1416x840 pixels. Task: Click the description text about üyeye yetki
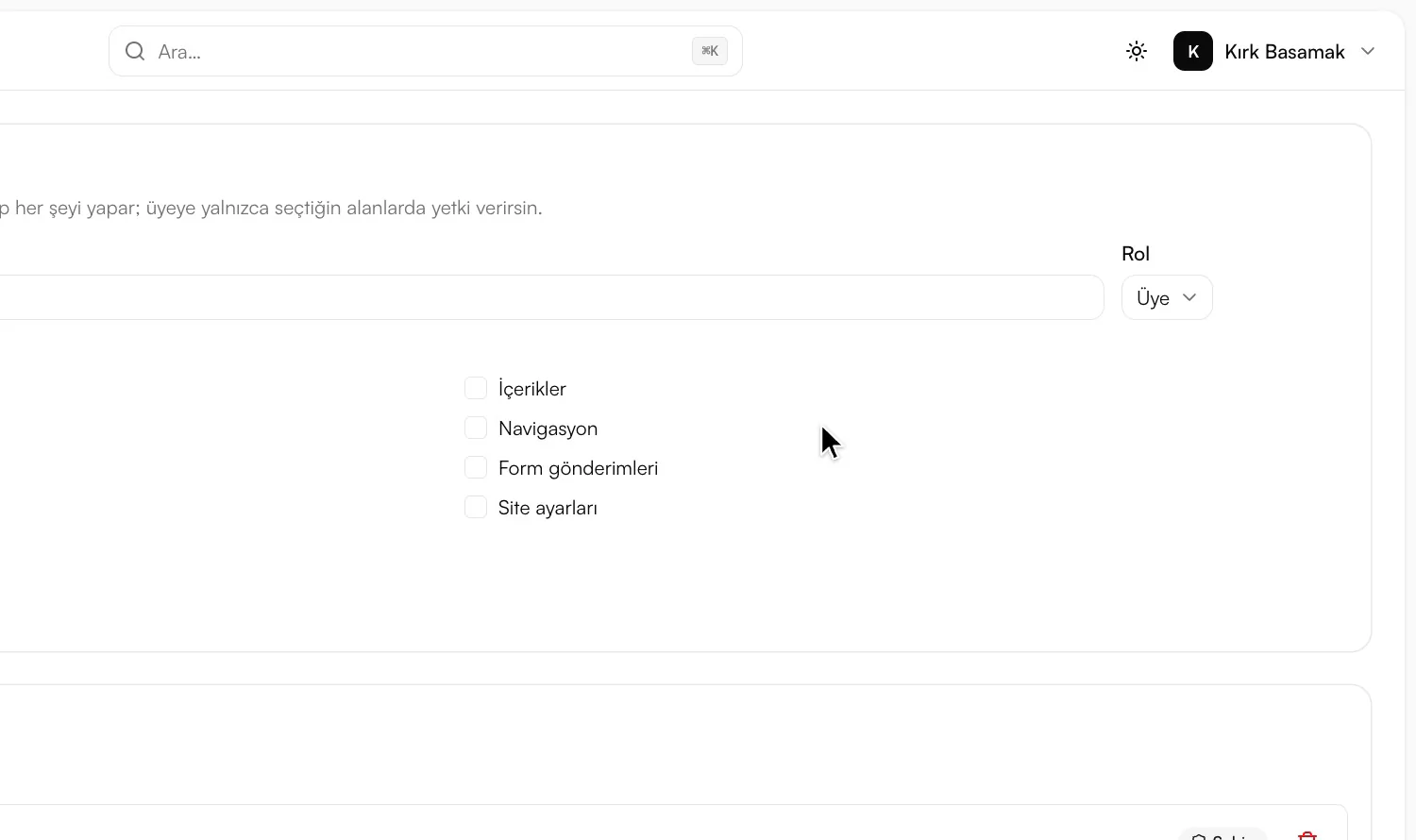click(271, 208)
